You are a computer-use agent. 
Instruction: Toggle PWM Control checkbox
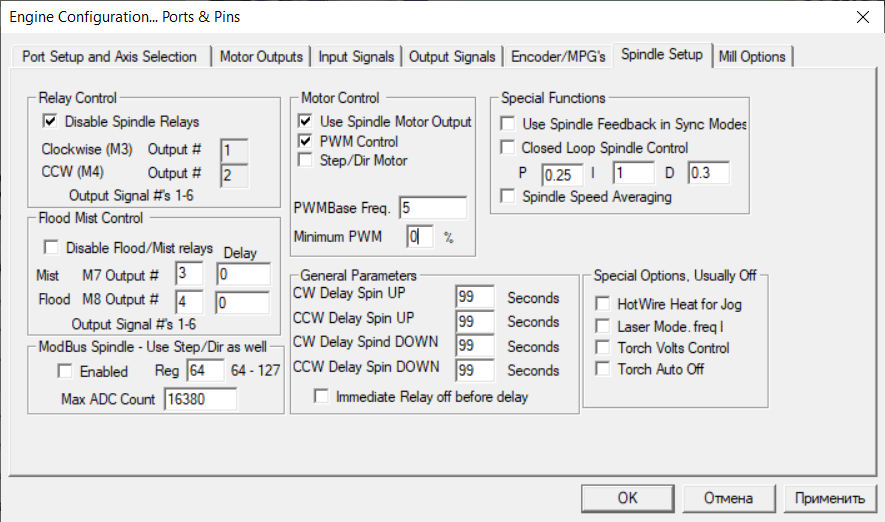[305, 141]
